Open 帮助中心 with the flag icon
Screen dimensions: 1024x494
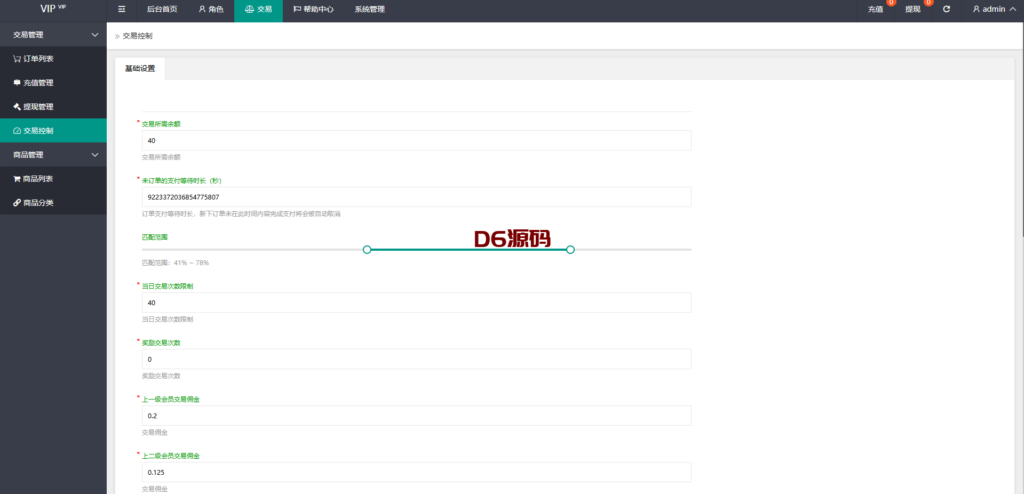313,10
